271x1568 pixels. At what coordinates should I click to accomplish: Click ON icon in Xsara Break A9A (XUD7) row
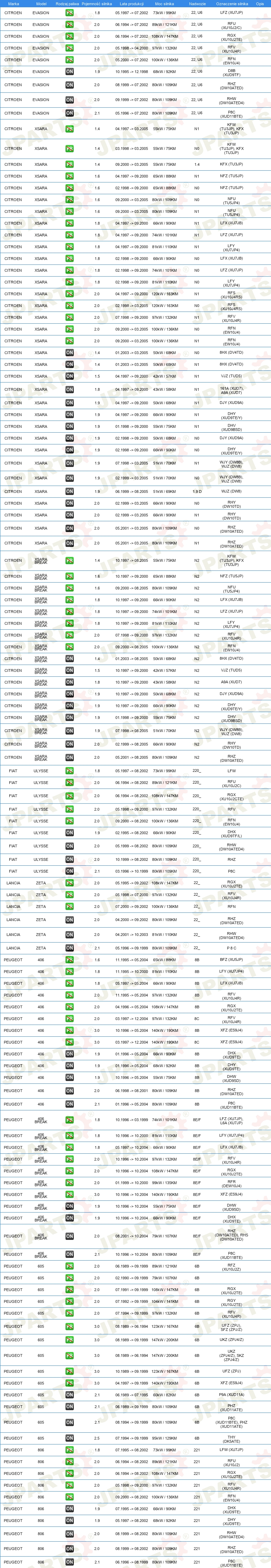(x=69, y=682)
